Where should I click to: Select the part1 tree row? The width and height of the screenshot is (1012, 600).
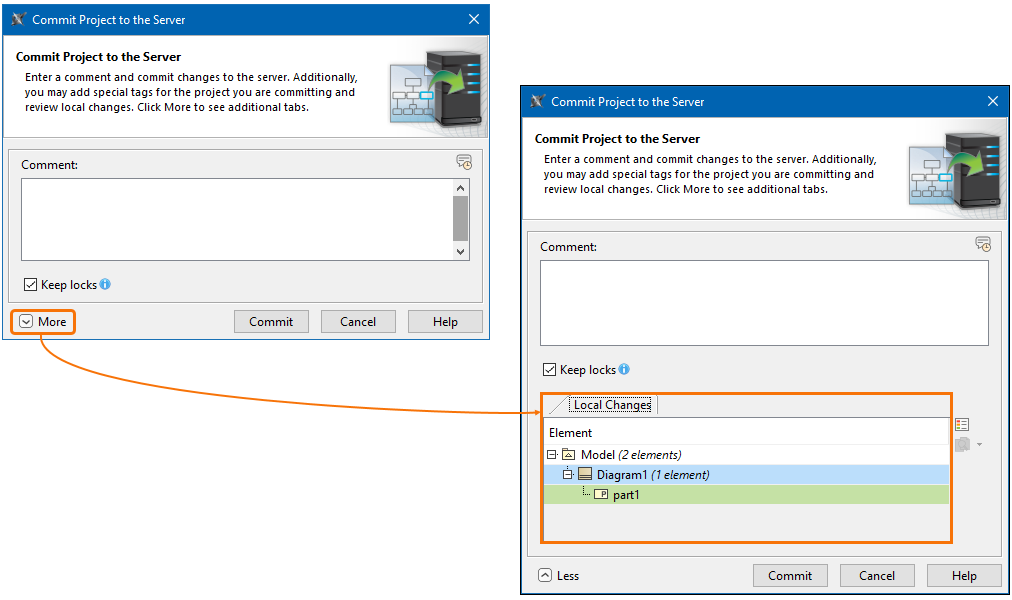pyautogui.click(x=746, y=495)
